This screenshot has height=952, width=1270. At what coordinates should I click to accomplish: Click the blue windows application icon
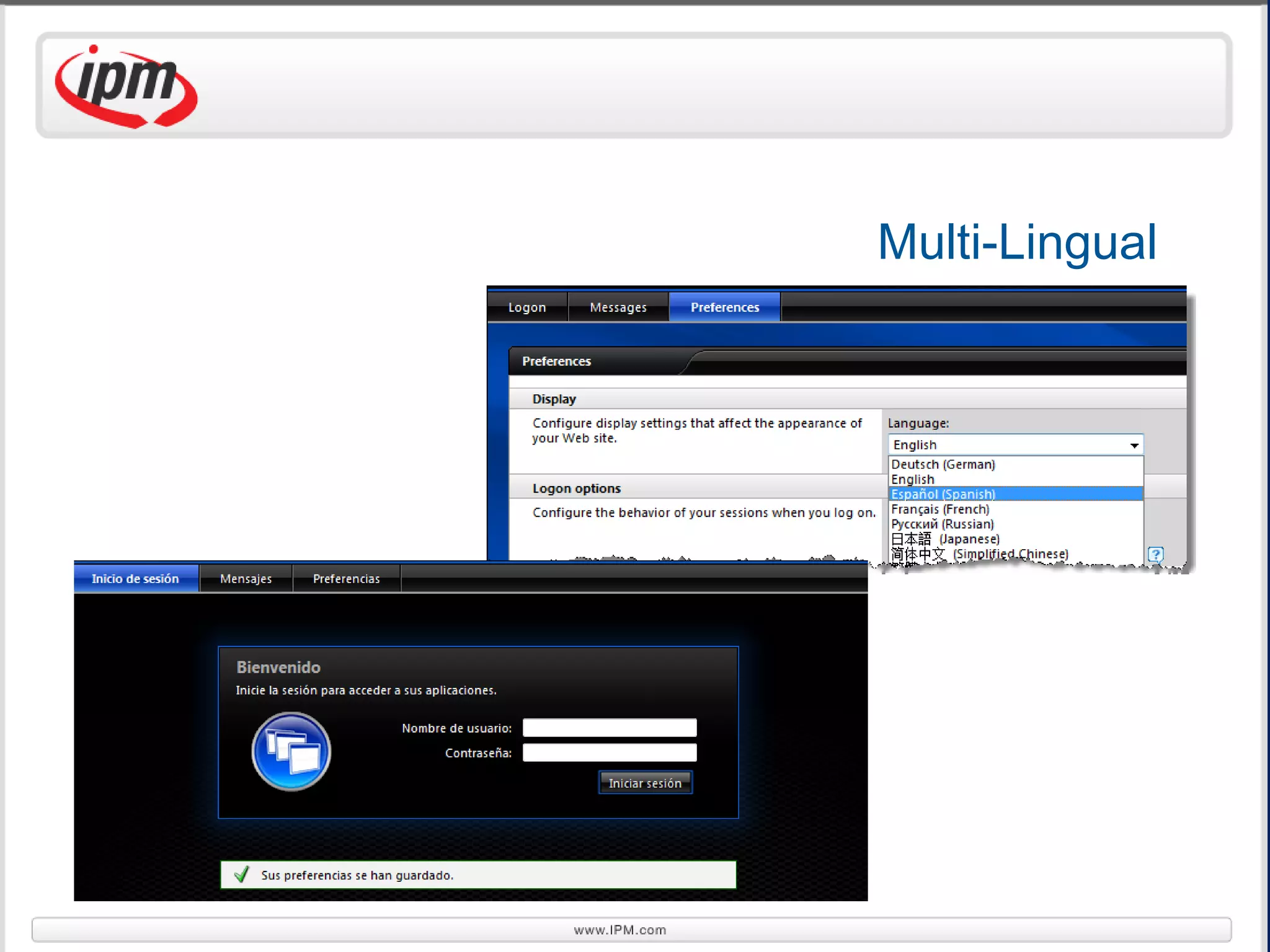click(x=291, y=751)
